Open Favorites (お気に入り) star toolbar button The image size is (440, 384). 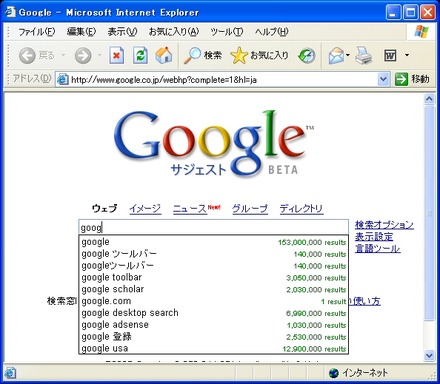coord(260,55)
